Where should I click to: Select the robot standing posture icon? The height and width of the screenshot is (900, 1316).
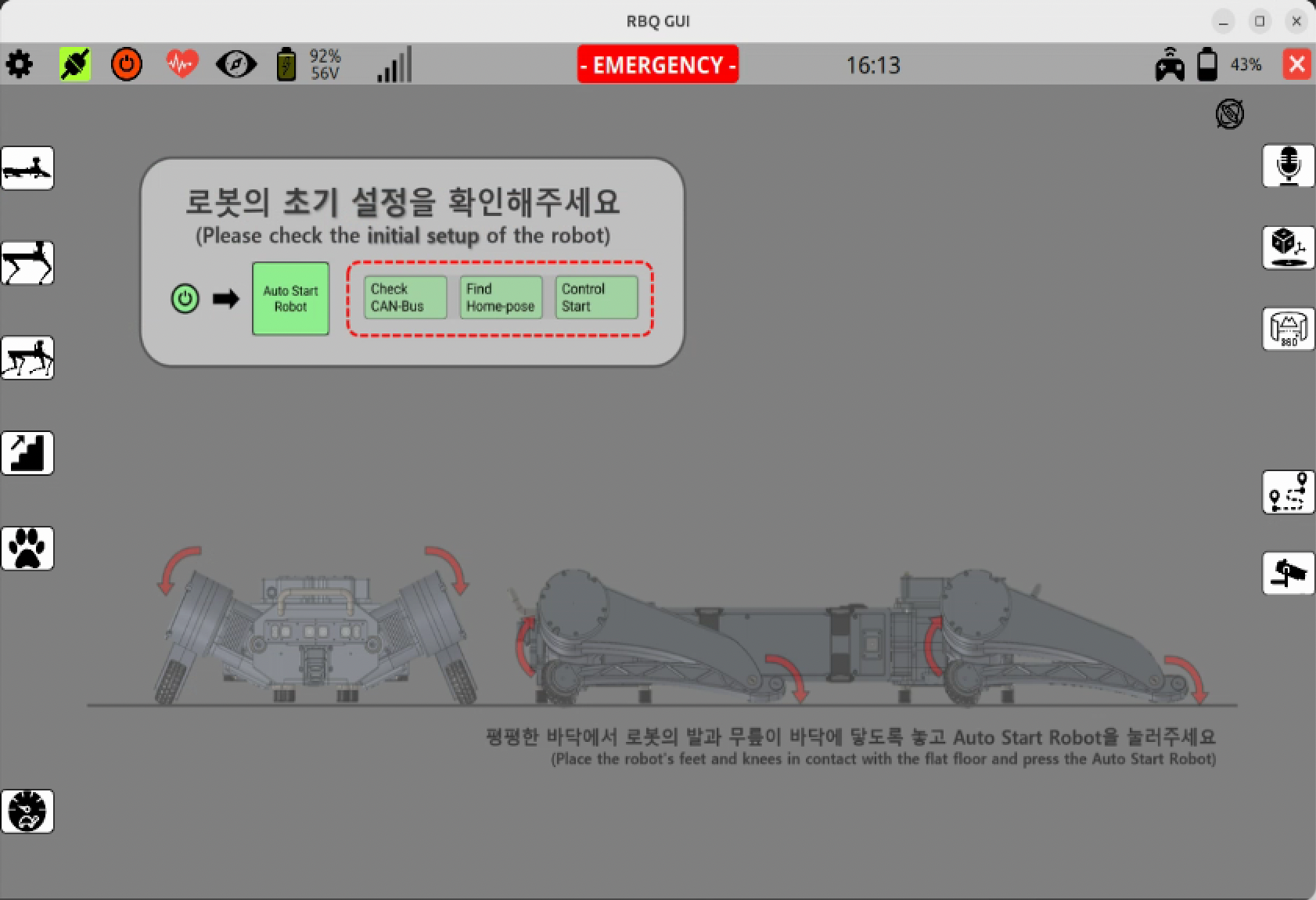27,358
